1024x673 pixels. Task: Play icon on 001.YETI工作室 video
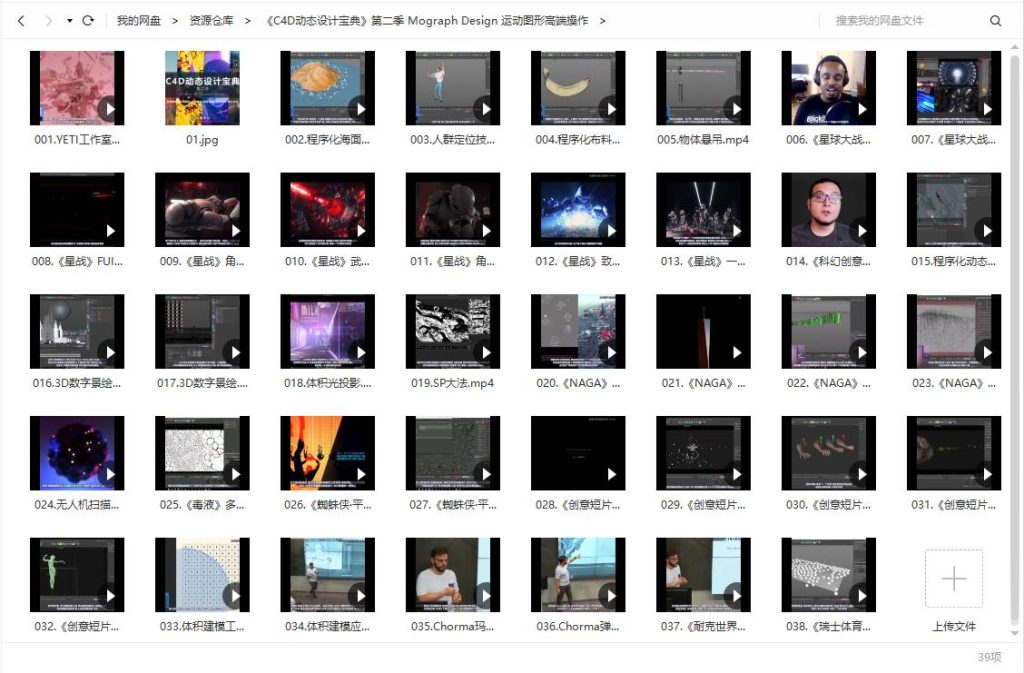coord(109,108)
